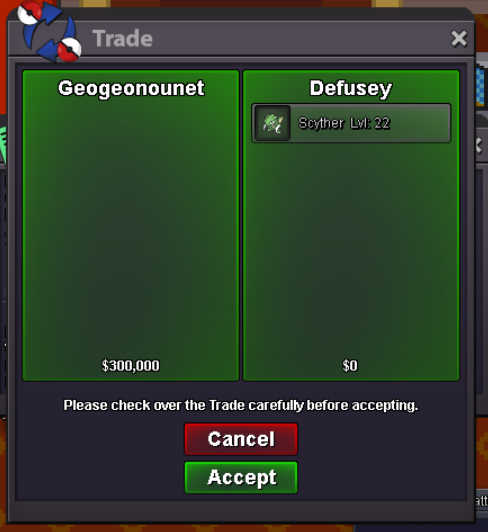The width and height of the screenshot is (488, 532).
Task: Select the Scyther sprite icon
Action: pyautogui.click(x=273, y=123)
